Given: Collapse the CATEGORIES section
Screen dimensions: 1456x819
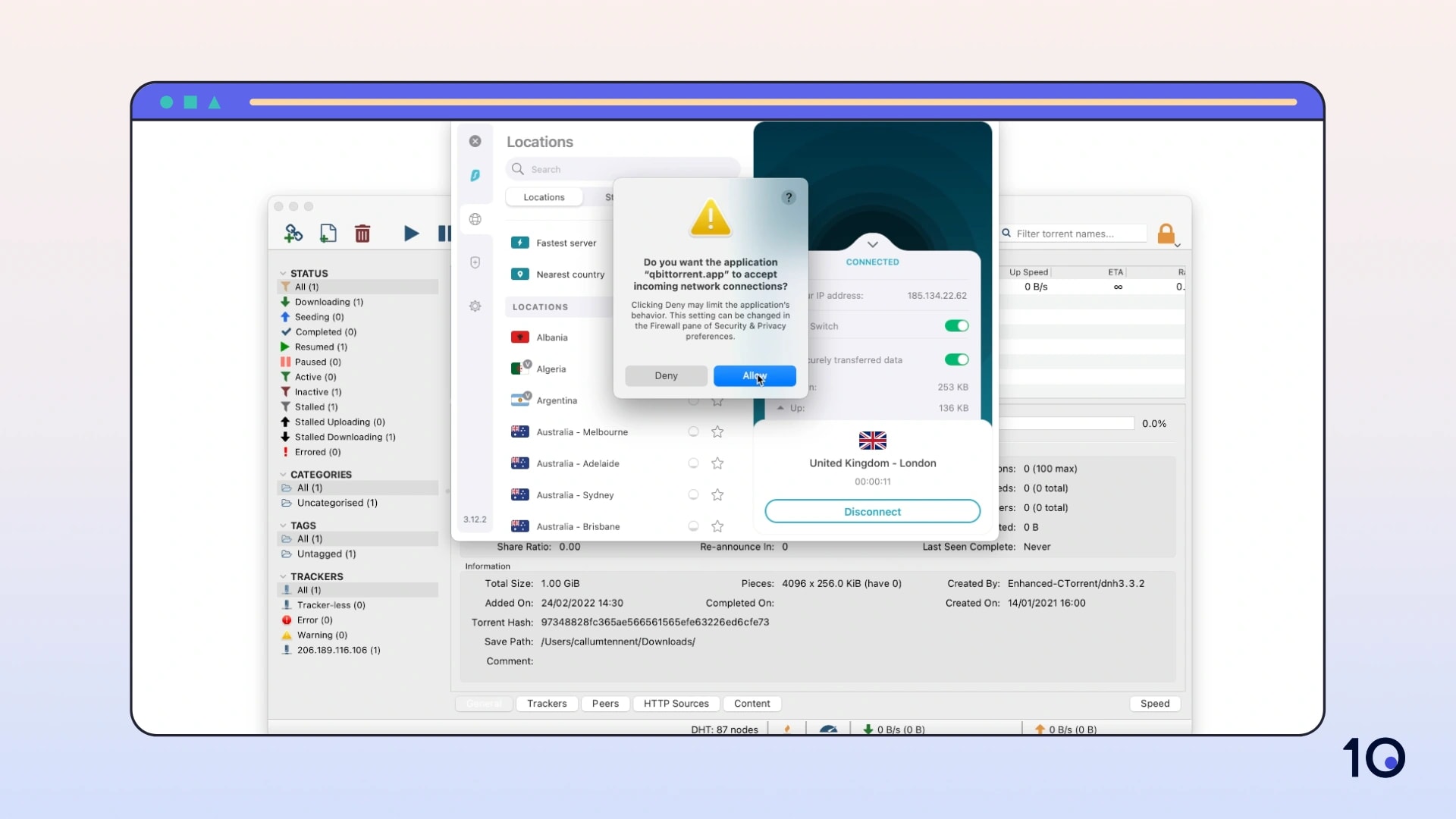Looking at the screenshot, I should [283, 475].
